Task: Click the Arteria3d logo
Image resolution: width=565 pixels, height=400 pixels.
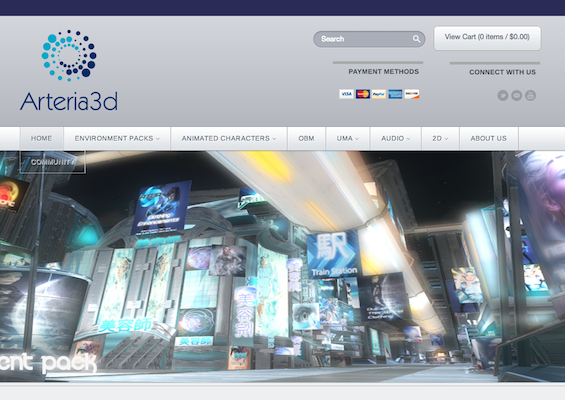Action: coord(69,71)
